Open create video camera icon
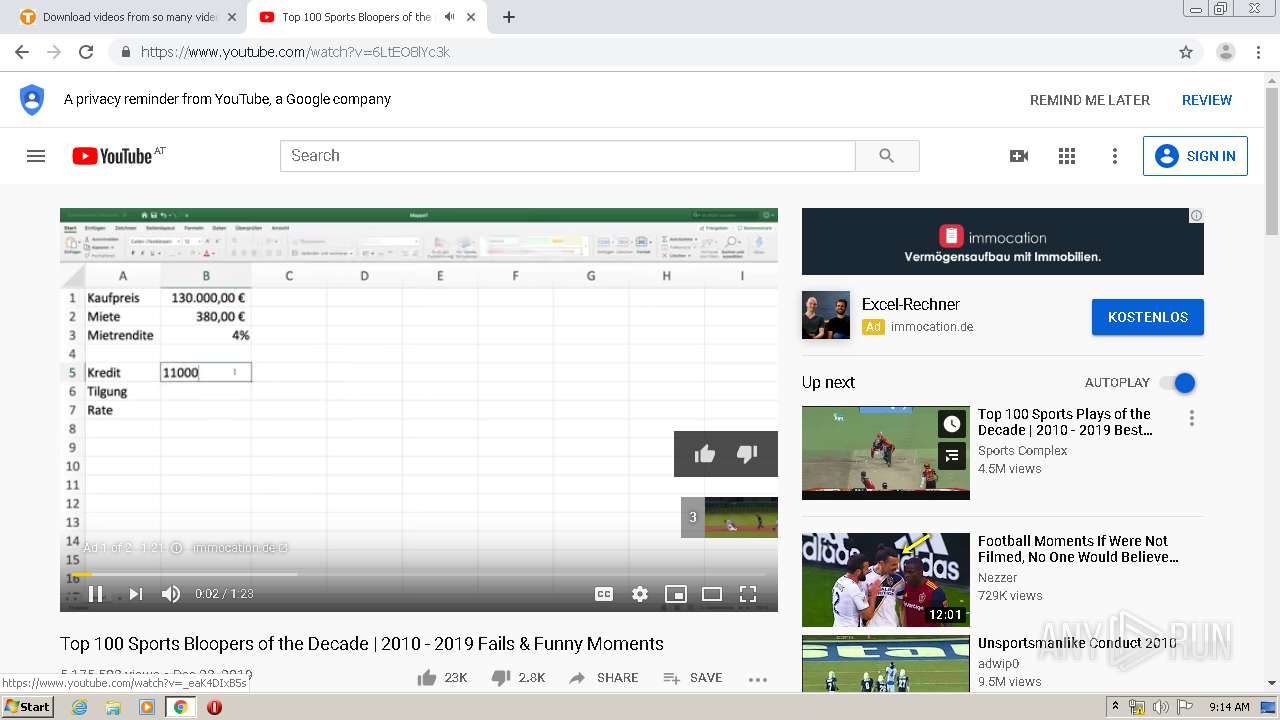The width and height of the screenshot is (1280, 720). point(1019,156)
